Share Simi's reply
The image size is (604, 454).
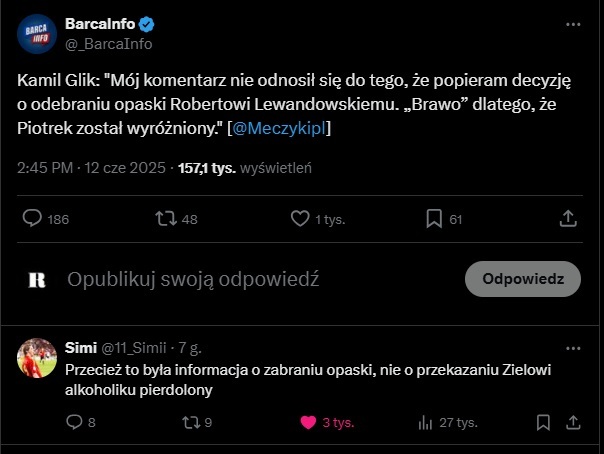(x=571, y=422)
